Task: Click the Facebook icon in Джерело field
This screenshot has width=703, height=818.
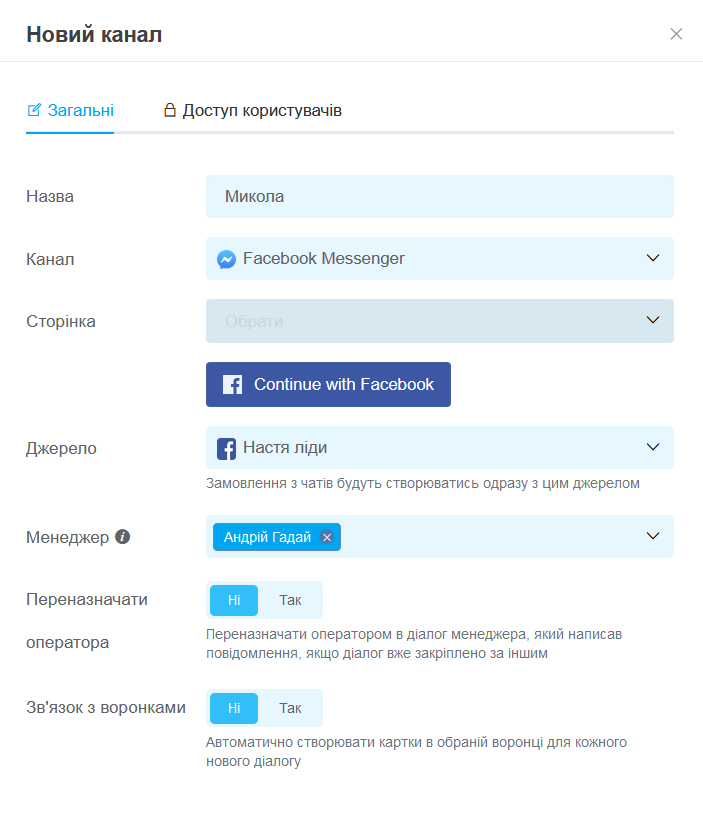Action: pos(226,449)
